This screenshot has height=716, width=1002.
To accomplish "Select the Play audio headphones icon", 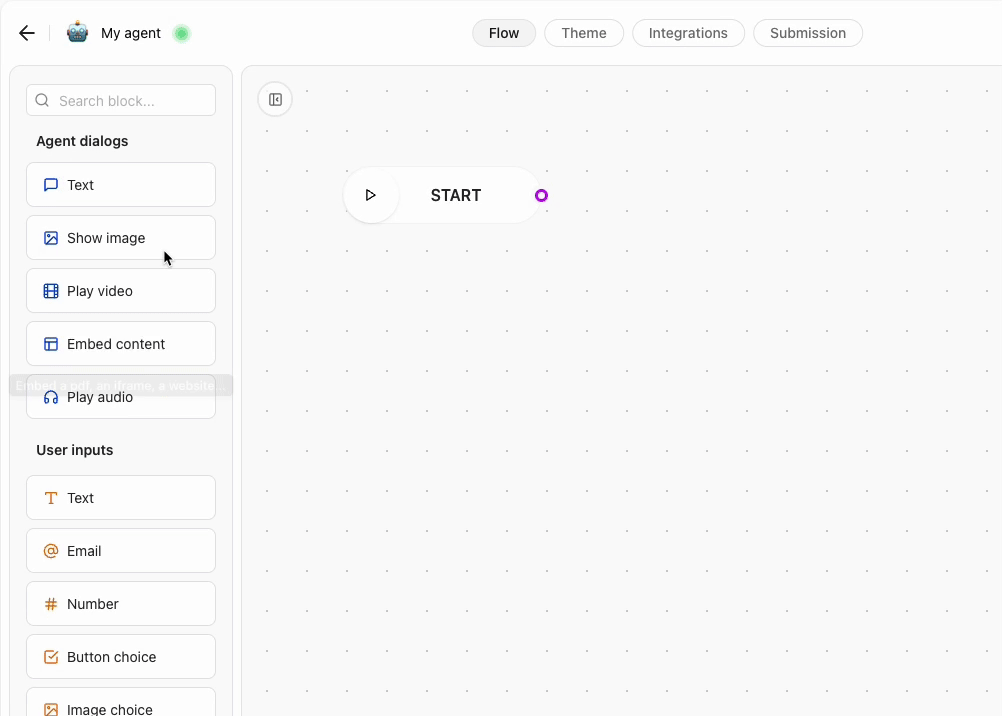I will click(x=50, y=397).
